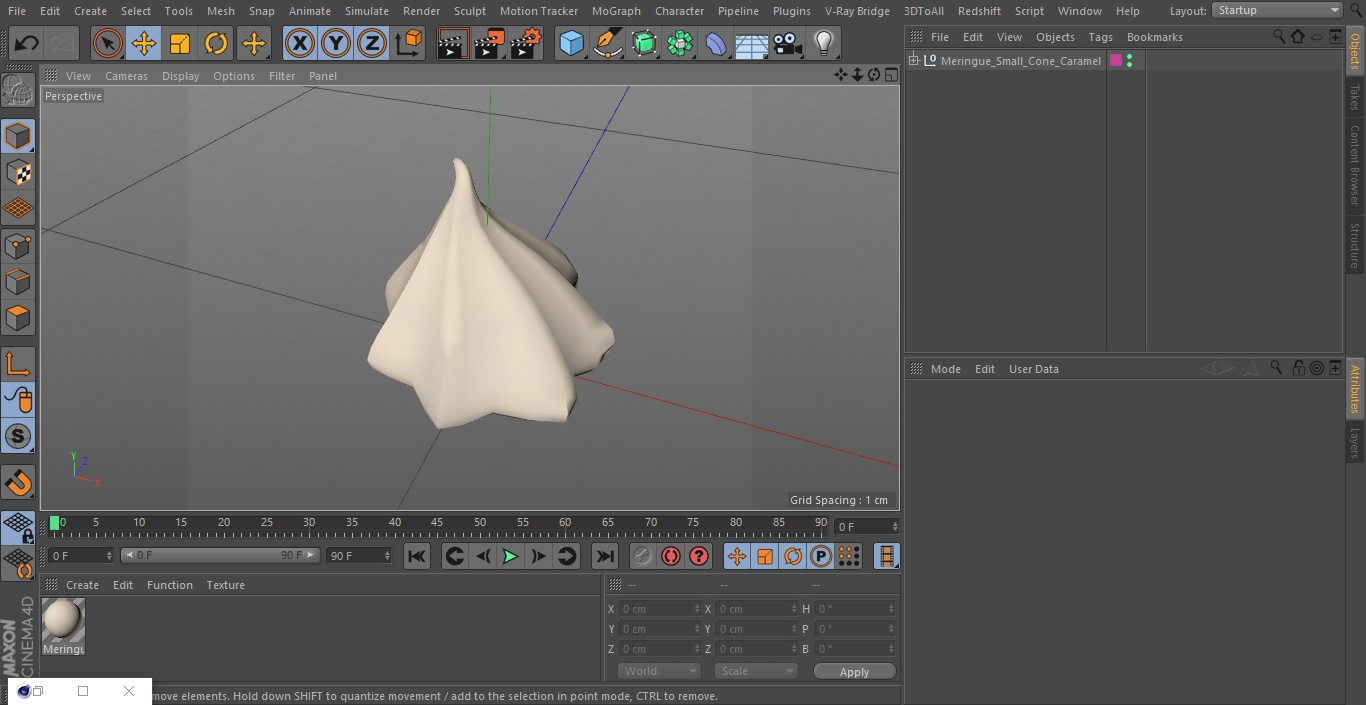The image size is (1366, 705).
Task: Switch to the Takes side tab
Action: pyautogui.click(x=1355, y=97)
